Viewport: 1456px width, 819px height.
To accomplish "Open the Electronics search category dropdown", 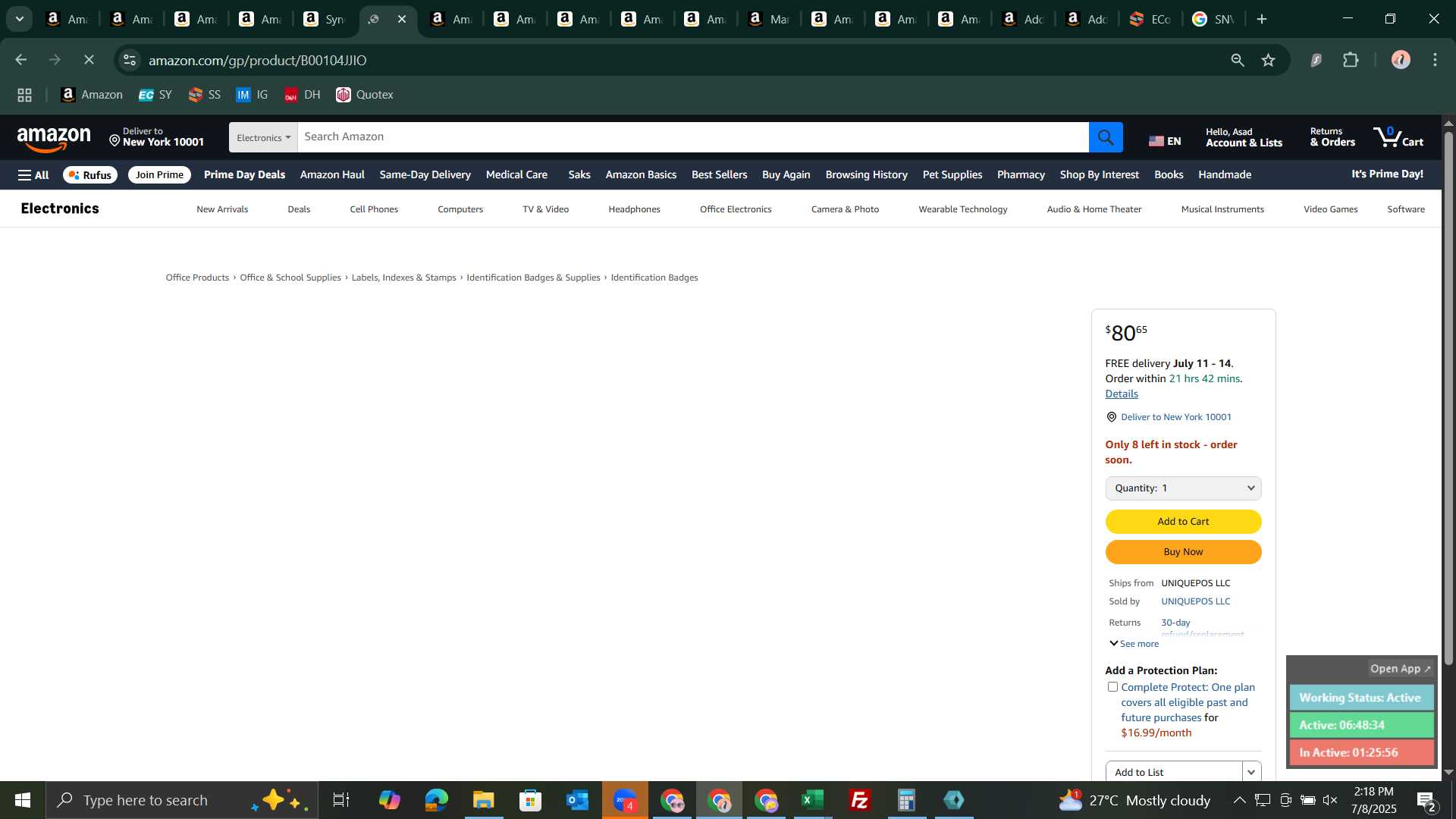I will [x=263, y=137].
